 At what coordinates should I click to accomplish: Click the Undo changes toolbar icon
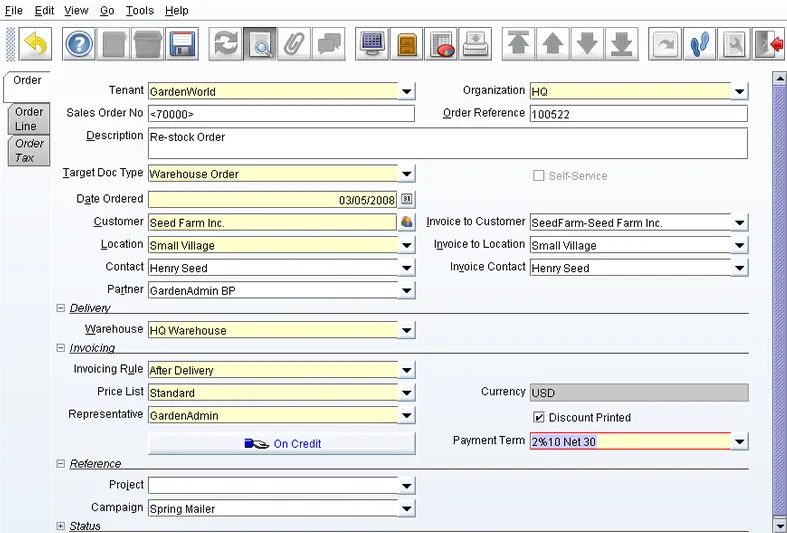point(35,44)
